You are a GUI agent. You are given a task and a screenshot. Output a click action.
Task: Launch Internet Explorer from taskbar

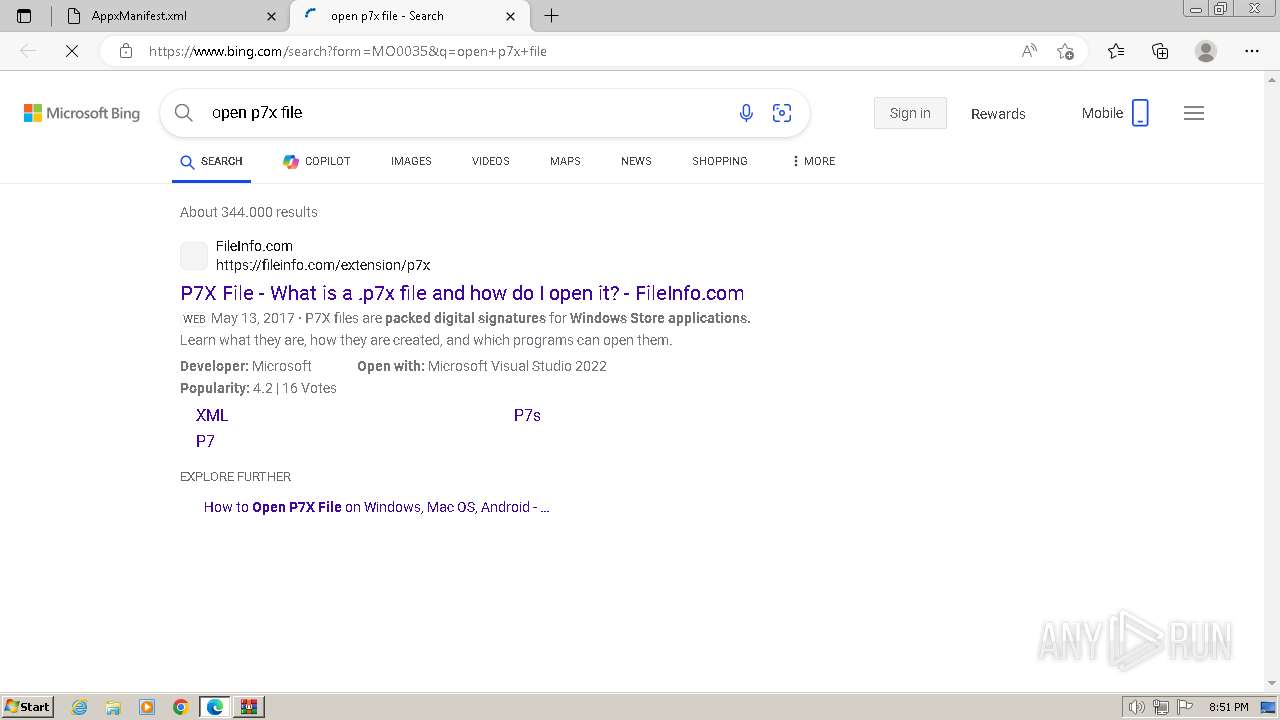[x=80, y=707]
